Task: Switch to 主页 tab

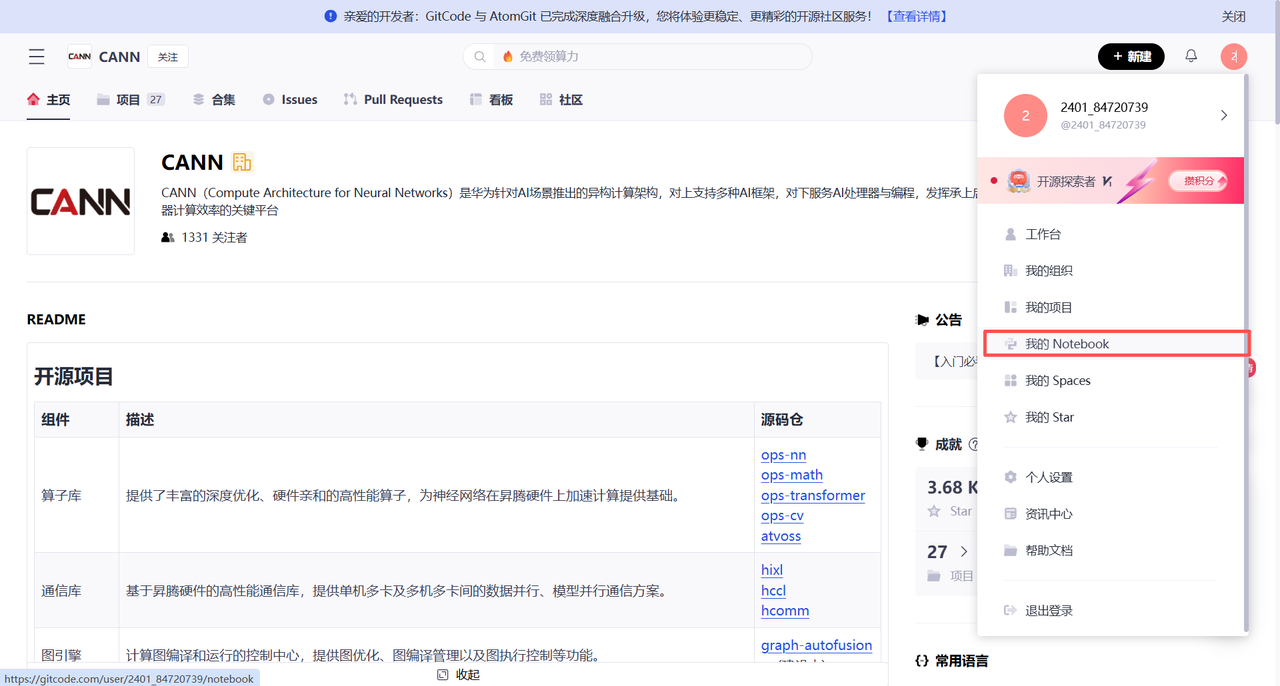Action: coord(49,100)
